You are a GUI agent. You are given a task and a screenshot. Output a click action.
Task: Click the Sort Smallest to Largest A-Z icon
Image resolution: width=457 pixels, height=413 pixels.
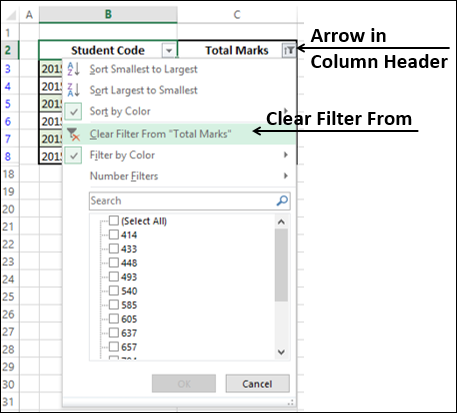(73, 69)
